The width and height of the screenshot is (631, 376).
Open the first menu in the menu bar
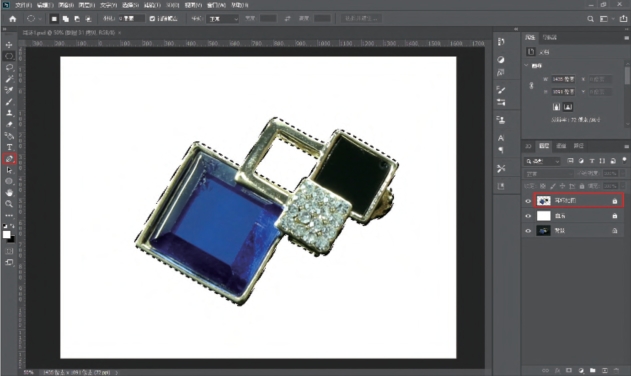click(23, 5)
